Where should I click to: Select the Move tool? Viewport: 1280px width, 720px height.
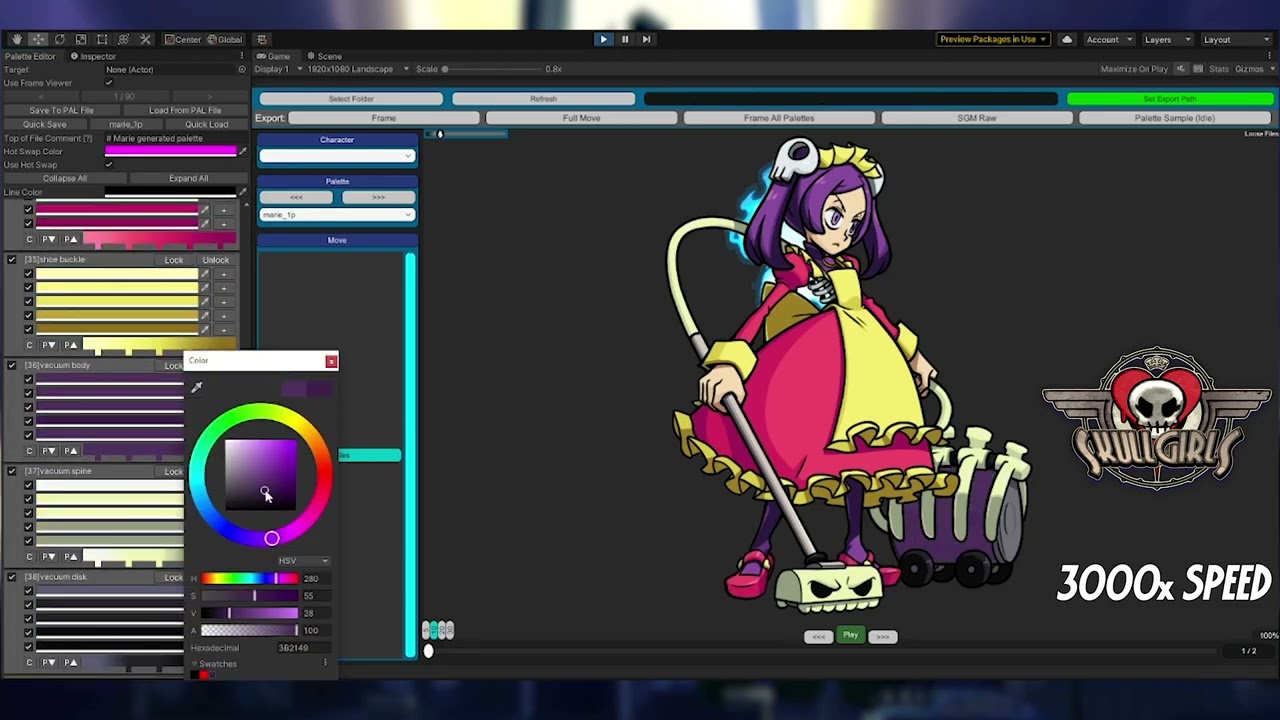(38, 39)
